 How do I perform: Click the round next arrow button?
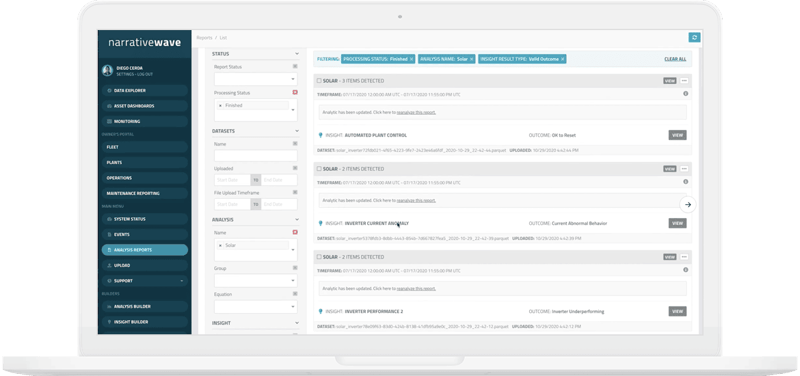pos(688,205)
